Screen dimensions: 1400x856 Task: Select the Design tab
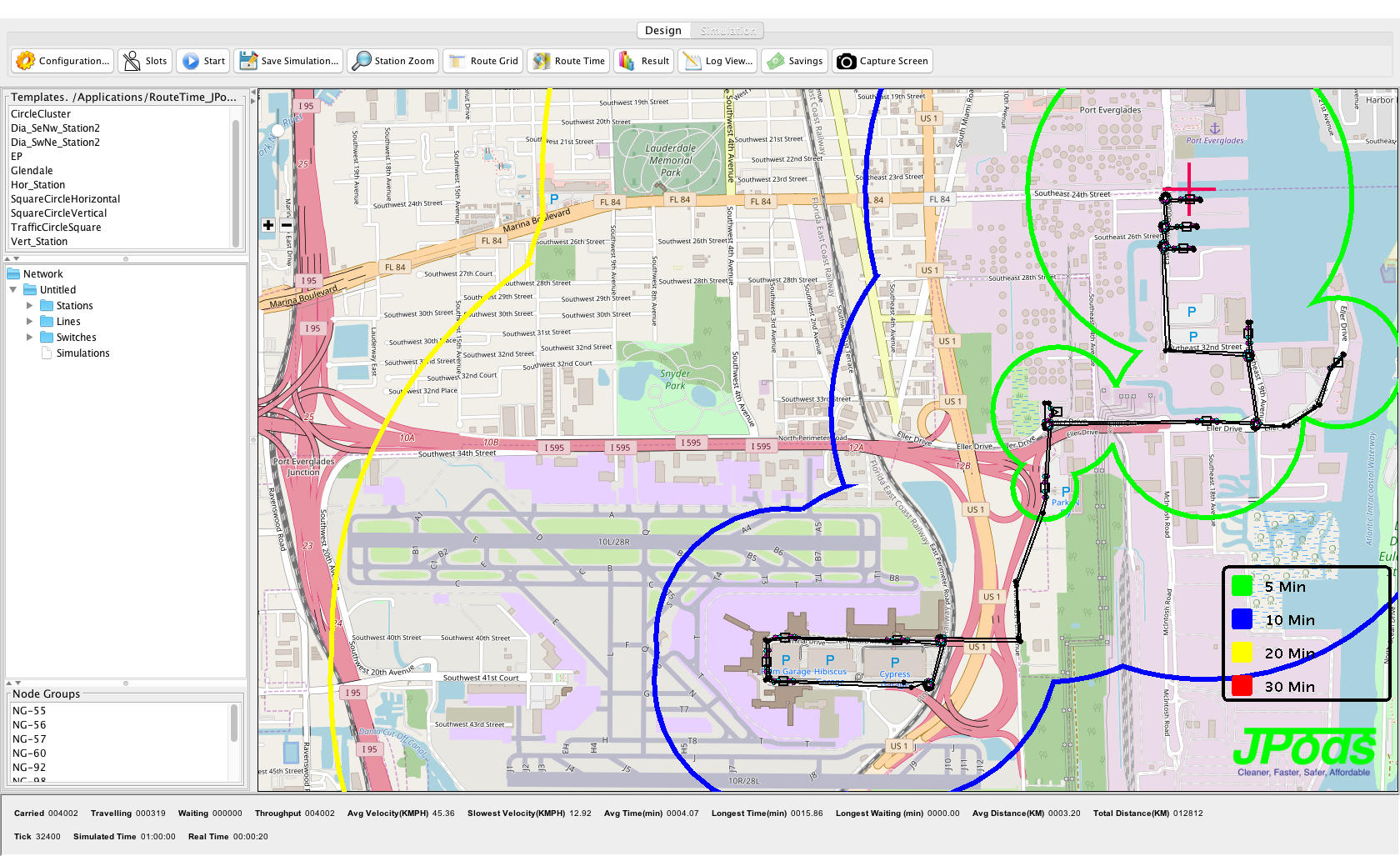(663, 31)
